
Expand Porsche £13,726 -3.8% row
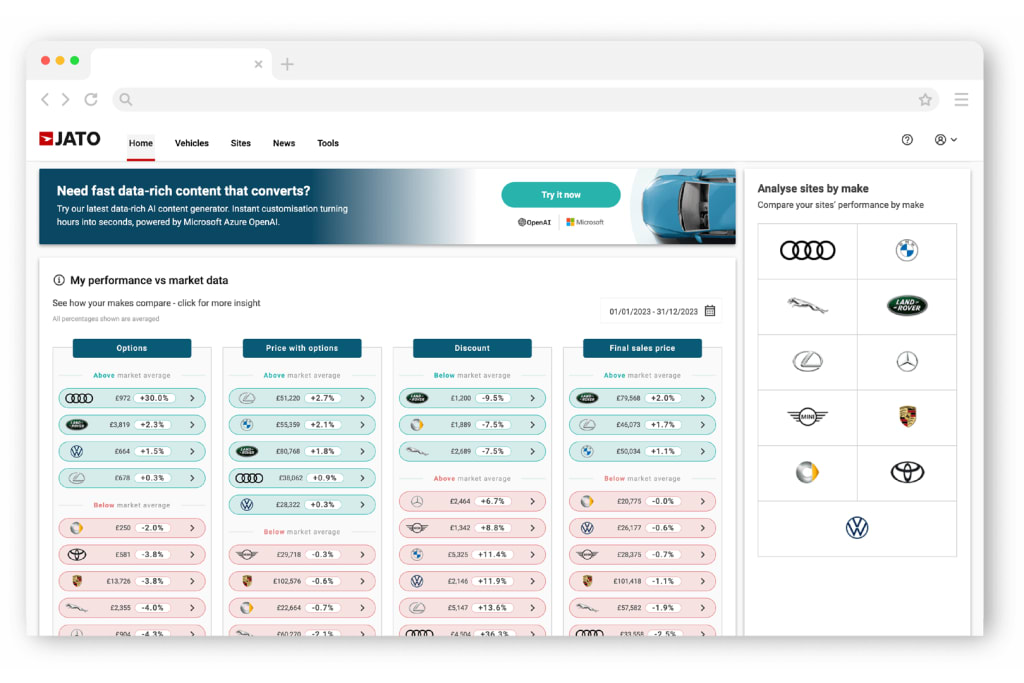(132, 581)
